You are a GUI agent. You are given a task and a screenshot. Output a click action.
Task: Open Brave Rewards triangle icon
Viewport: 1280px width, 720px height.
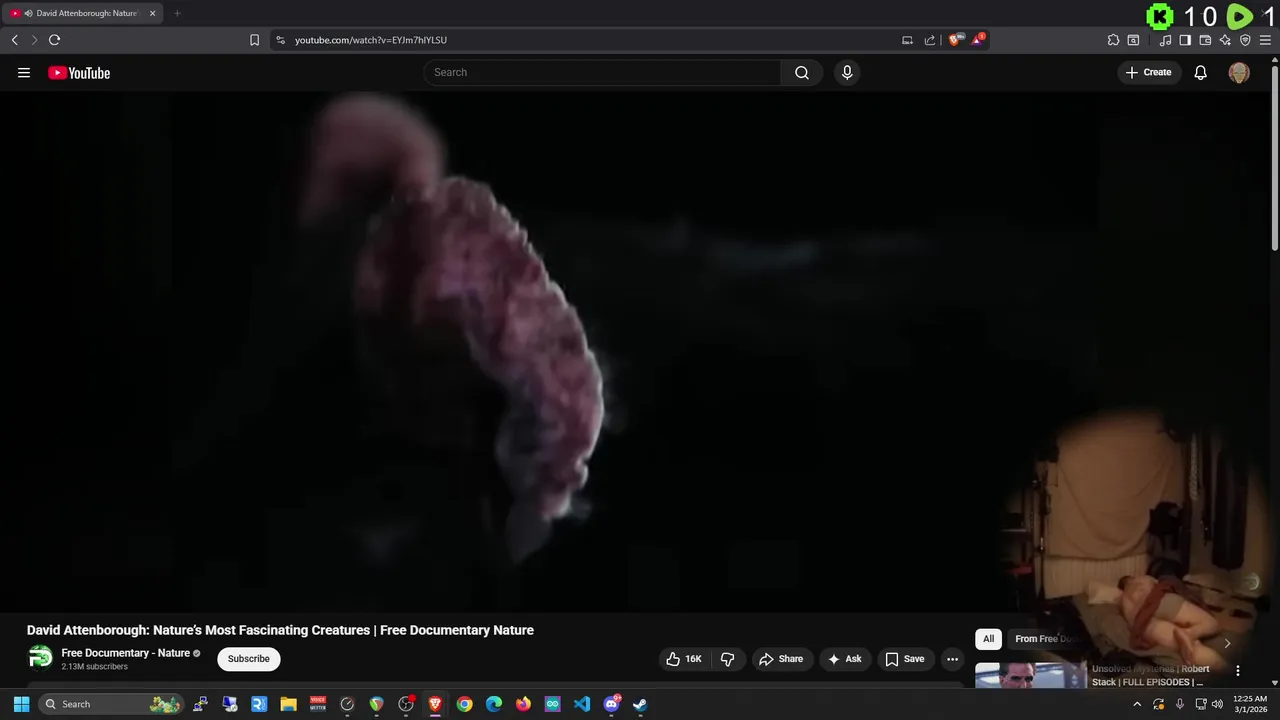[x=978, y=40]
